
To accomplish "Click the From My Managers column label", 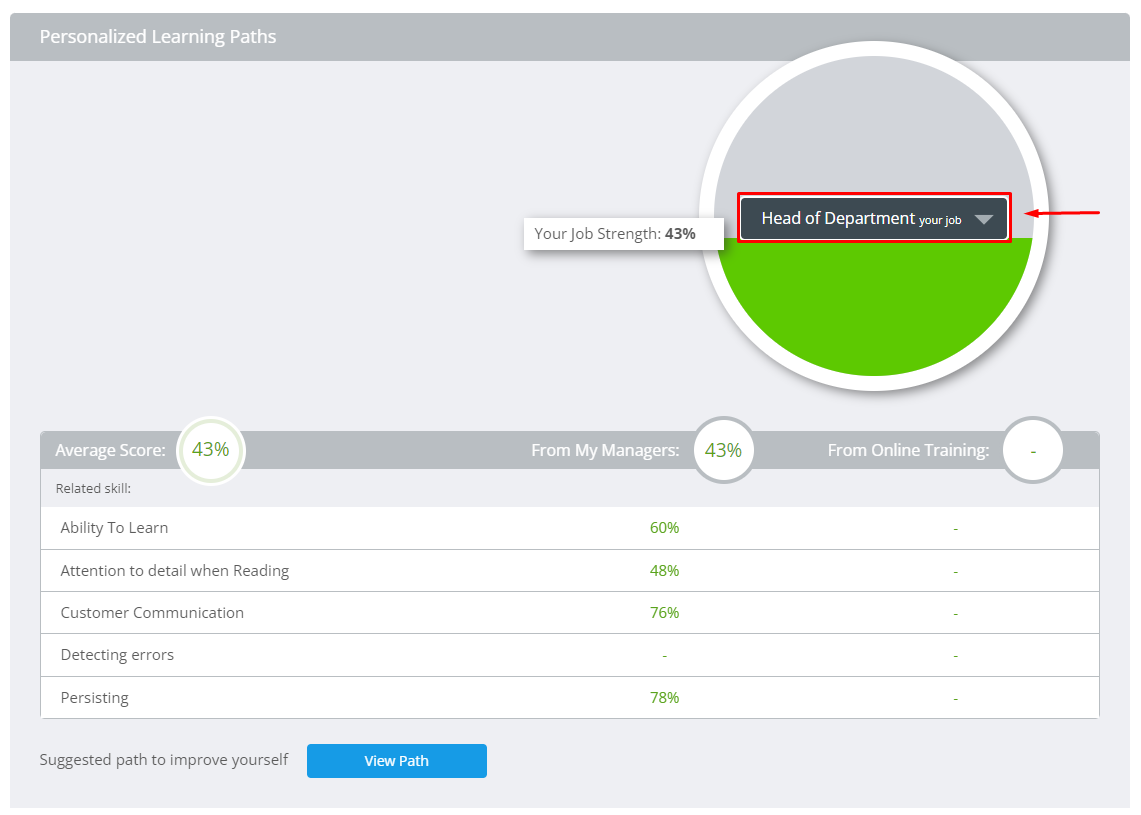I will coord(605,451).
